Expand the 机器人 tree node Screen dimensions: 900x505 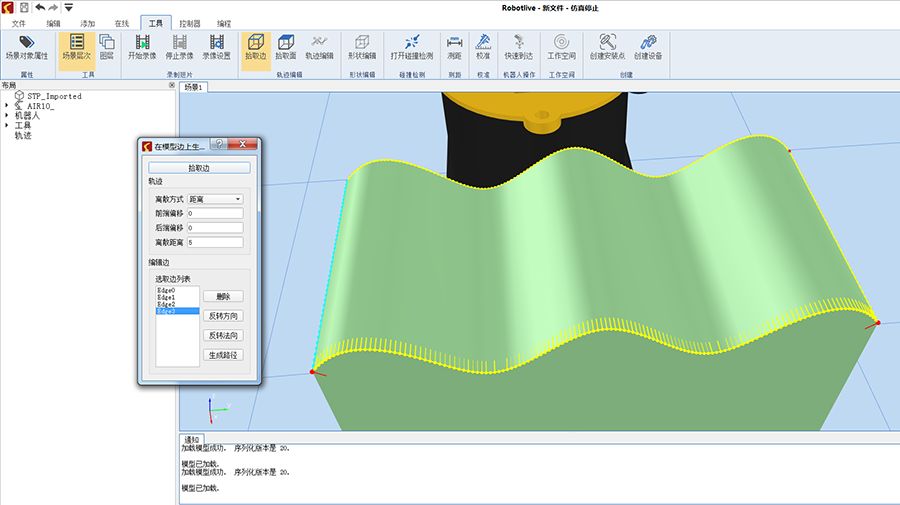(x=7, y=116)
